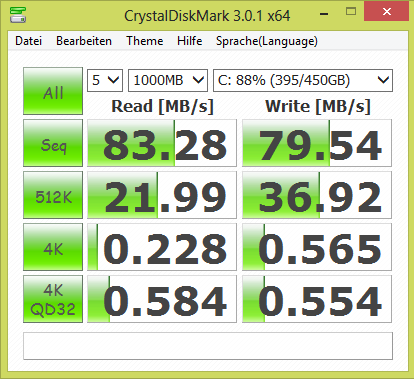Click the Seq read result 83.28

pyautogui.click(x=162, y=143)
